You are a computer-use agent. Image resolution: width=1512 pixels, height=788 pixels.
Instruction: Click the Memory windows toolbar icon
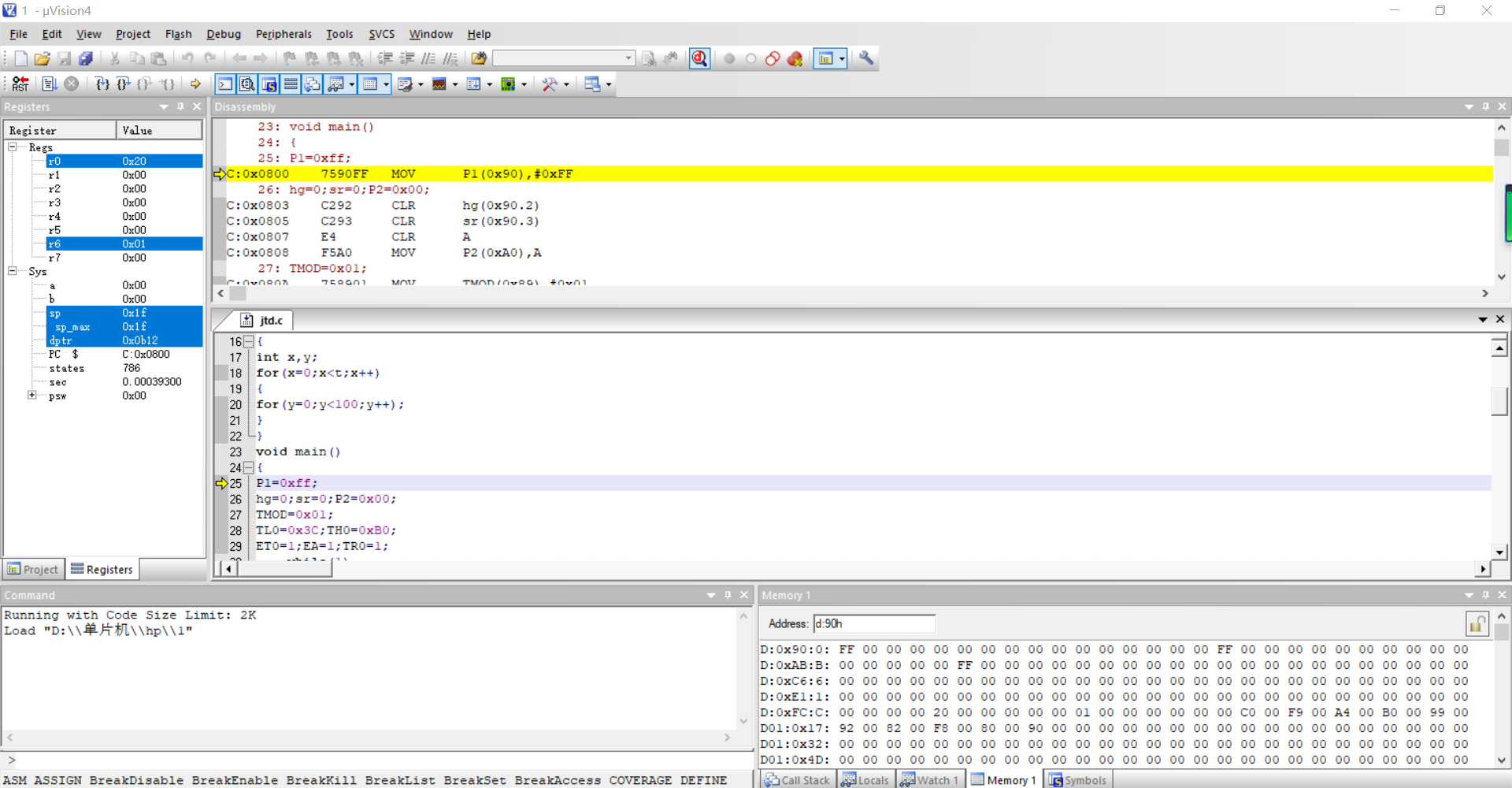point(369,84)
